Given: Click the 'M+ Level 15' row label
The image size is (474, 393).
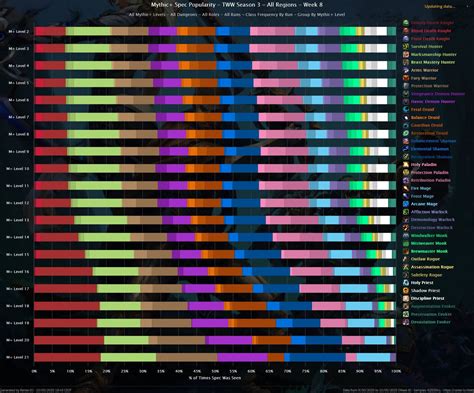Looking at the screenshot, I should pos(18,254).
